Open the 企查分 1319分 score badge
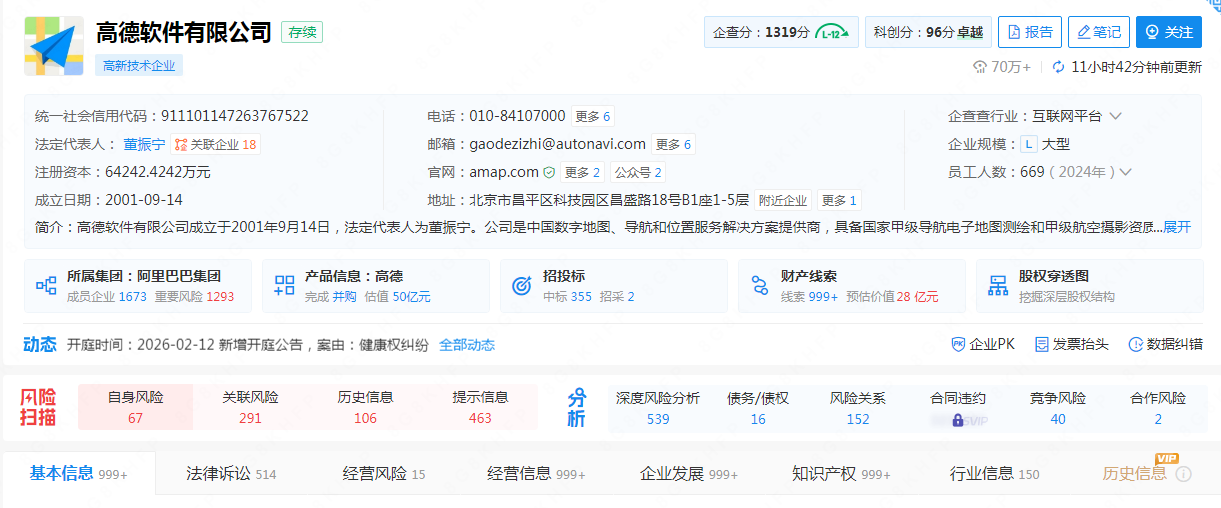 tap(781, 32)
